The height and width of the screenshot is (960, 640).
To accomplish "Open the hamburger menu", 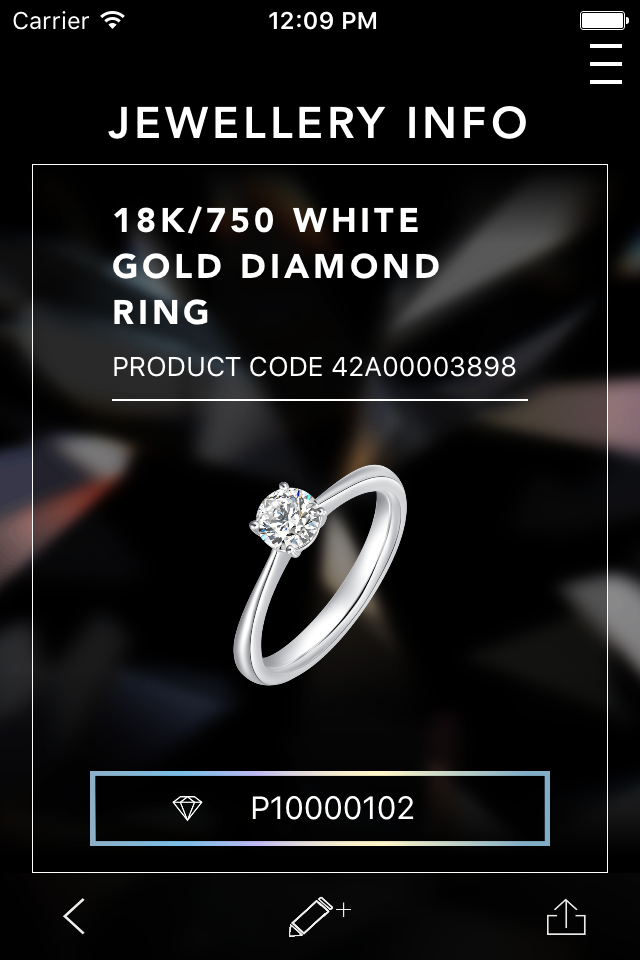I will click(606, 63).
